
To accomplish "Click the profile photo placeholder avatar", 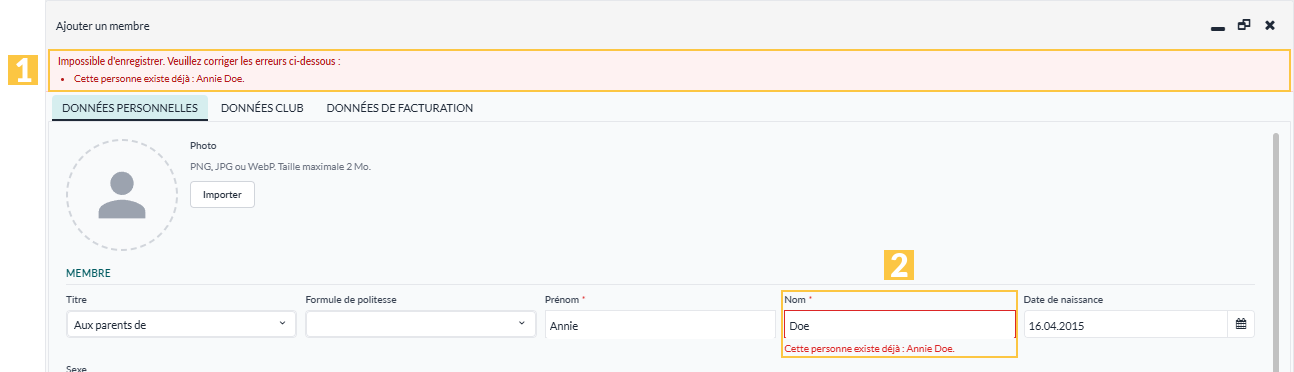I will pos(122,195).
